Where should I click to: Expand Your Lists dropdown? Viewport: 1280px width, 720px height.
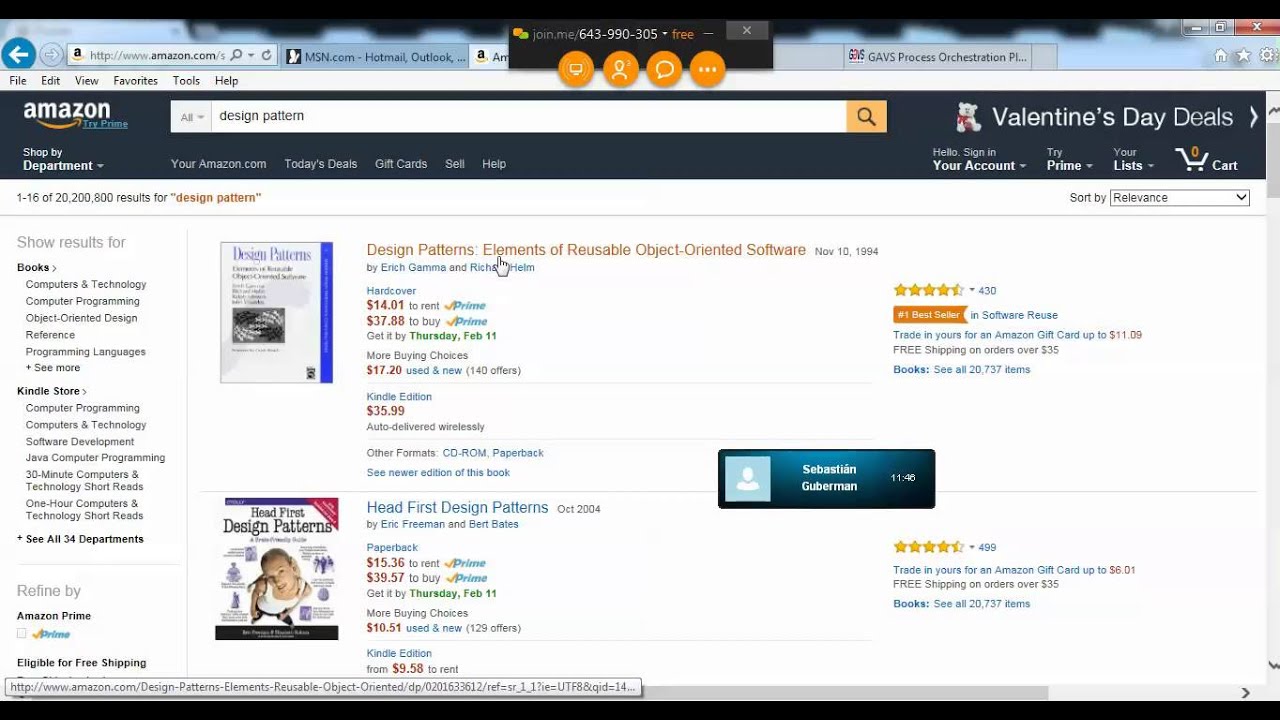[1133, 160]
